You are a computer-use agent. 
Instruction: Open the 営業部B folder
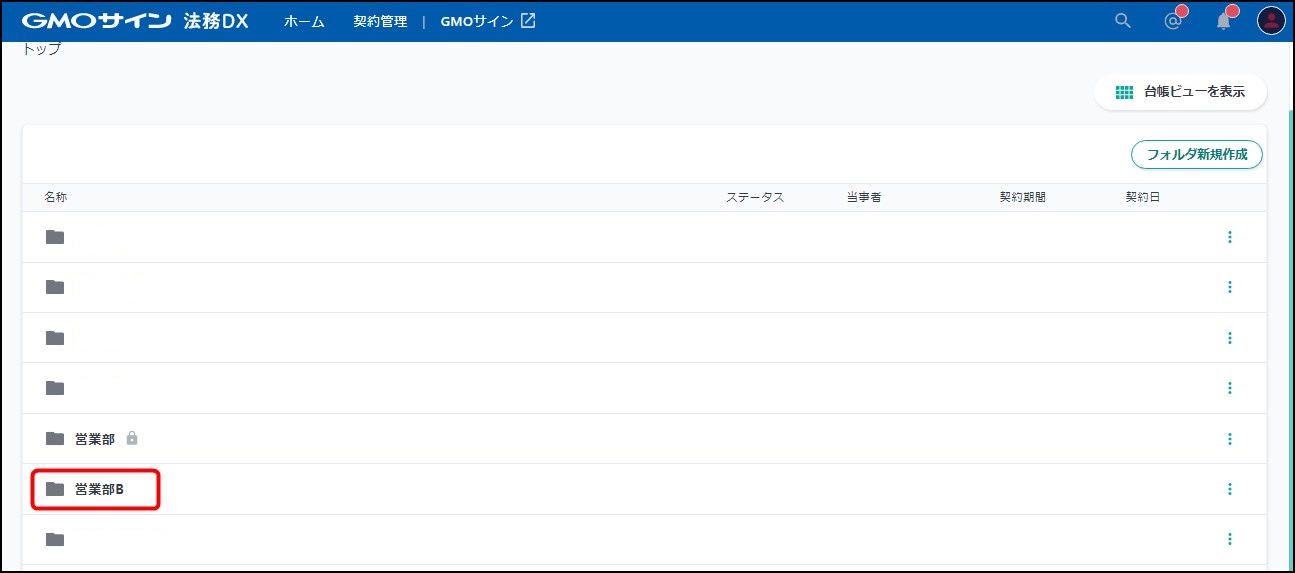click(x=99, y=489)
